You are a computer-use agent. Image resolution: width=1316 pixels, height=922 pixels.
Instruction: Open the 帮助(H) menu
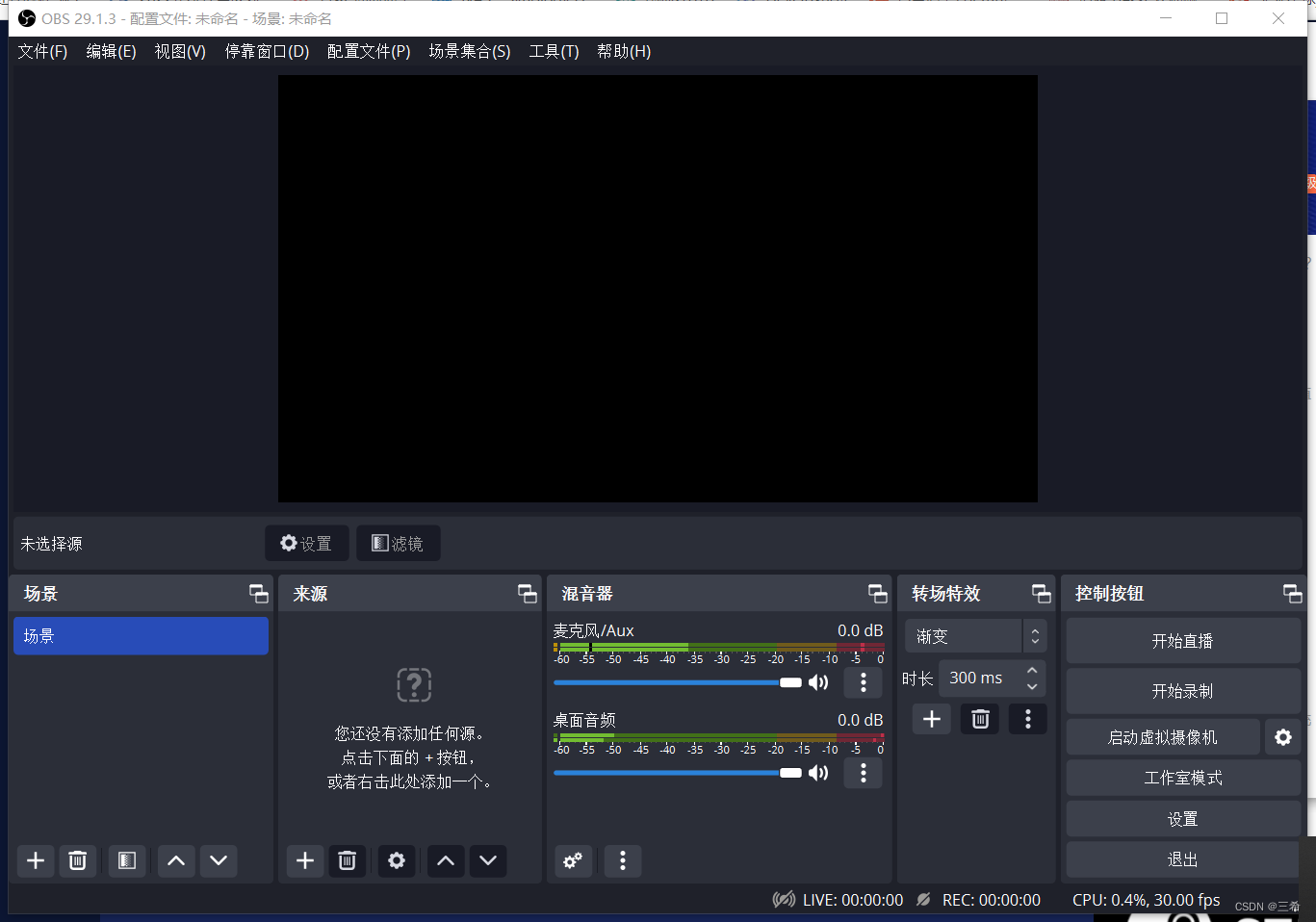click(624, 51)
